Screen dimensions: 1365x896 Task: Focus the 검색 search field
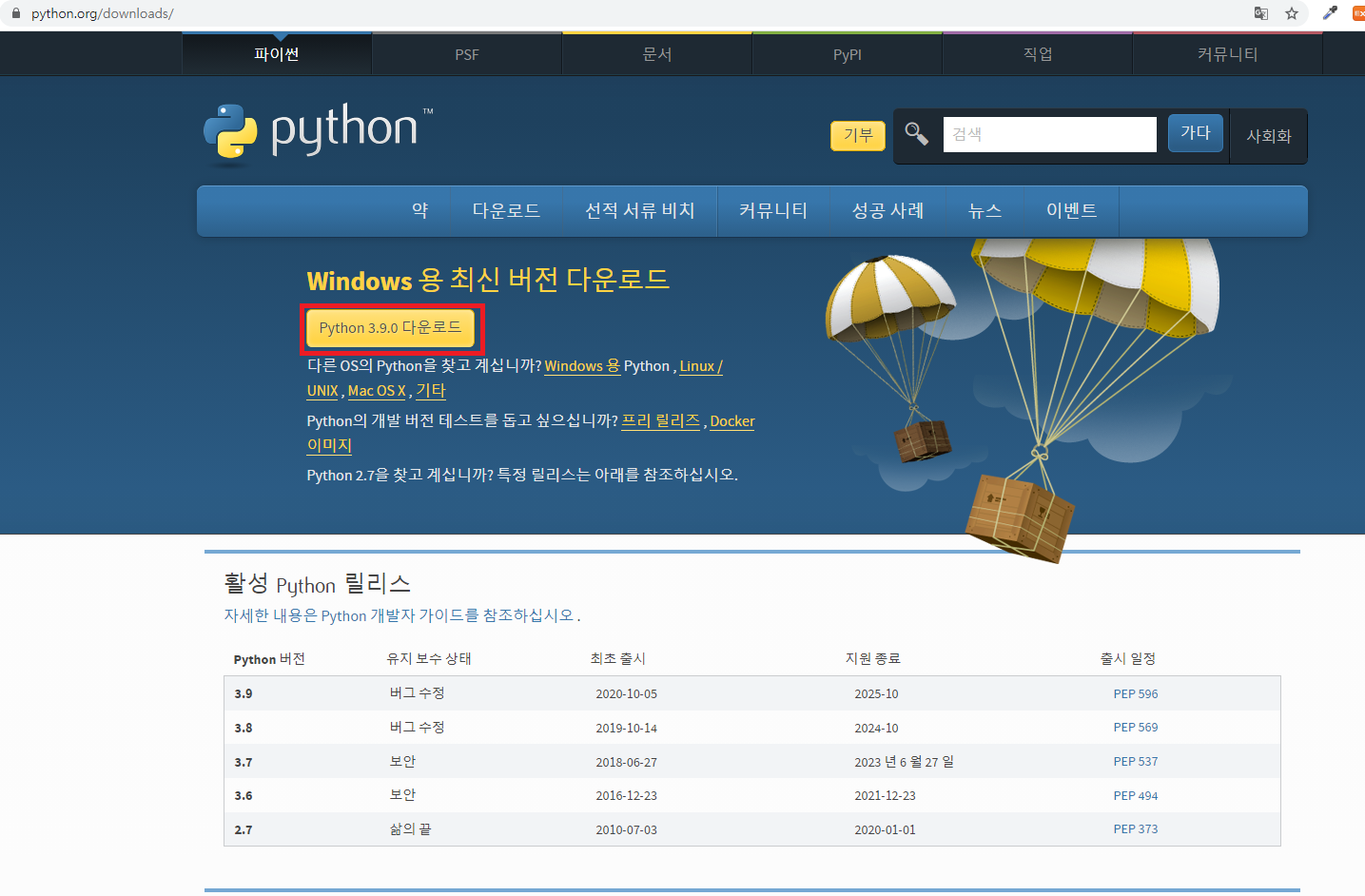click(x=1050, y=134)
